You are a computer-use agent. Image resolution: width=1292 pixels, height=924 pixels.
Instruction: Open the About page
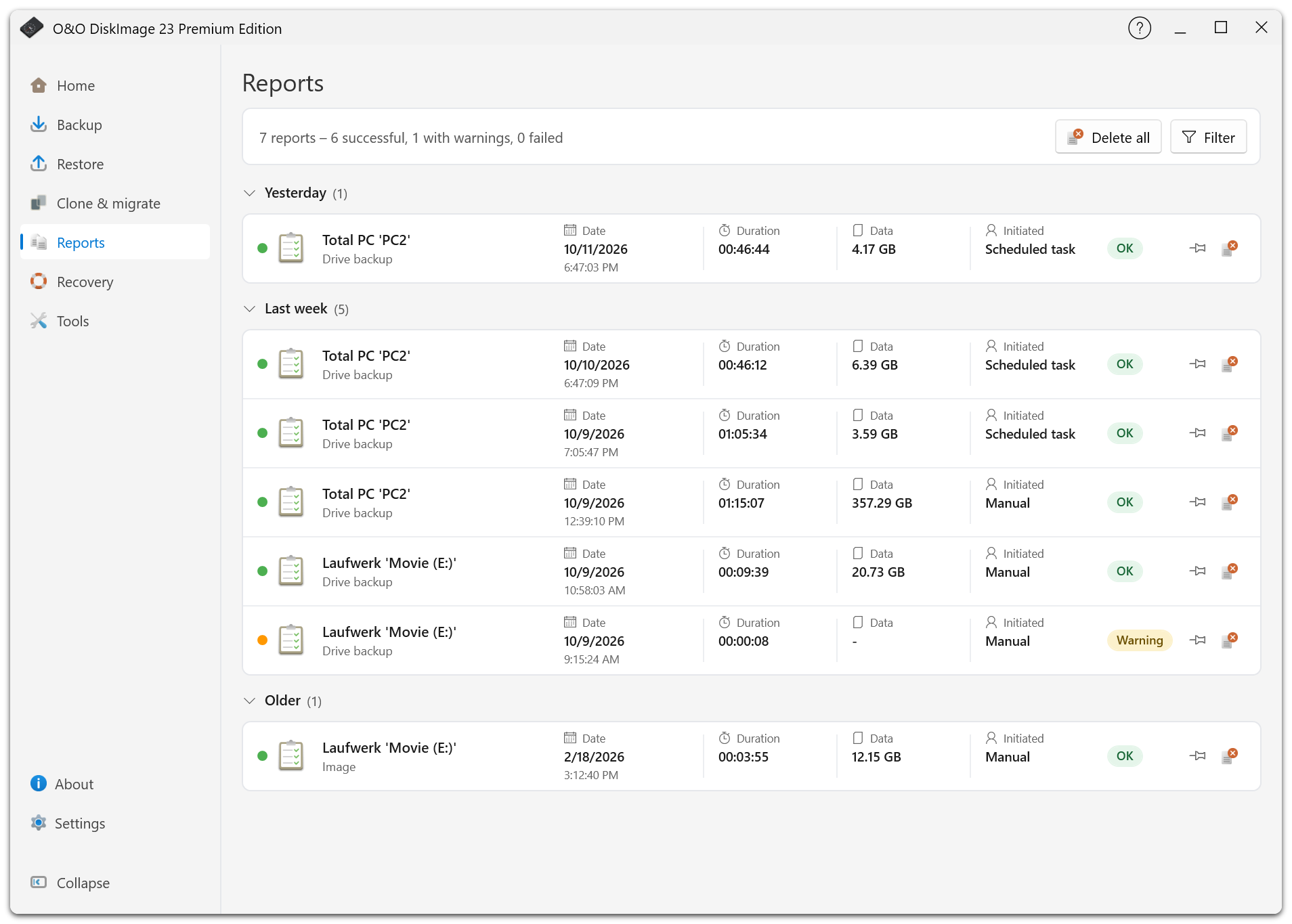coord(115,785)
